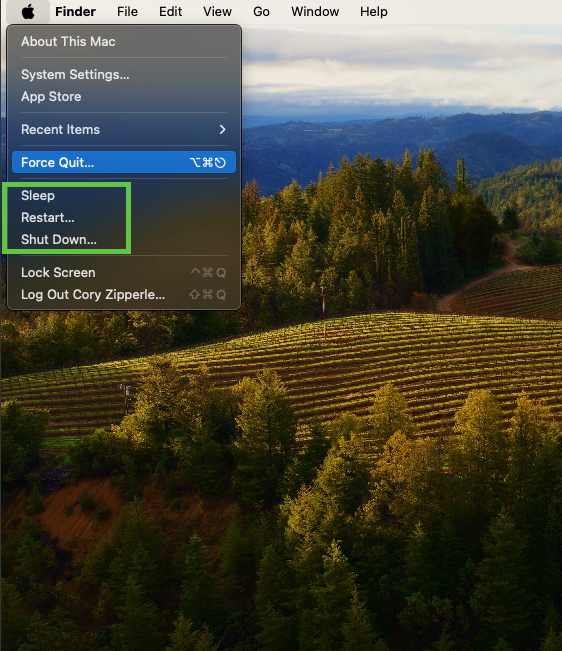This screenshot has height=651, width=562.
Task: Put the Mac to Sleep
Action: click(x=124, y=196)
